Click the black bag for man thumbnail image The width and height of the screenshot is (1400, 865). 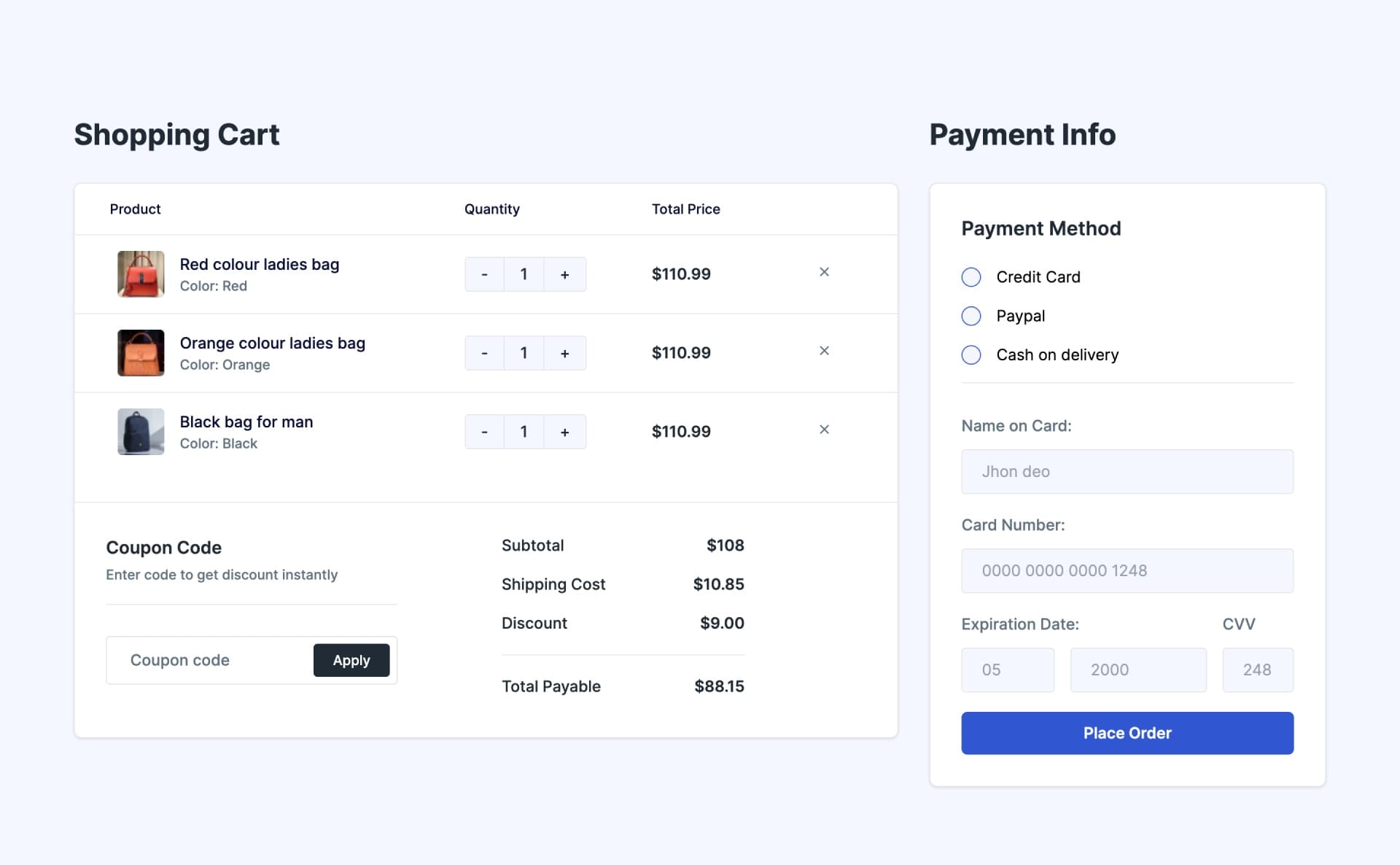[140, 431]
